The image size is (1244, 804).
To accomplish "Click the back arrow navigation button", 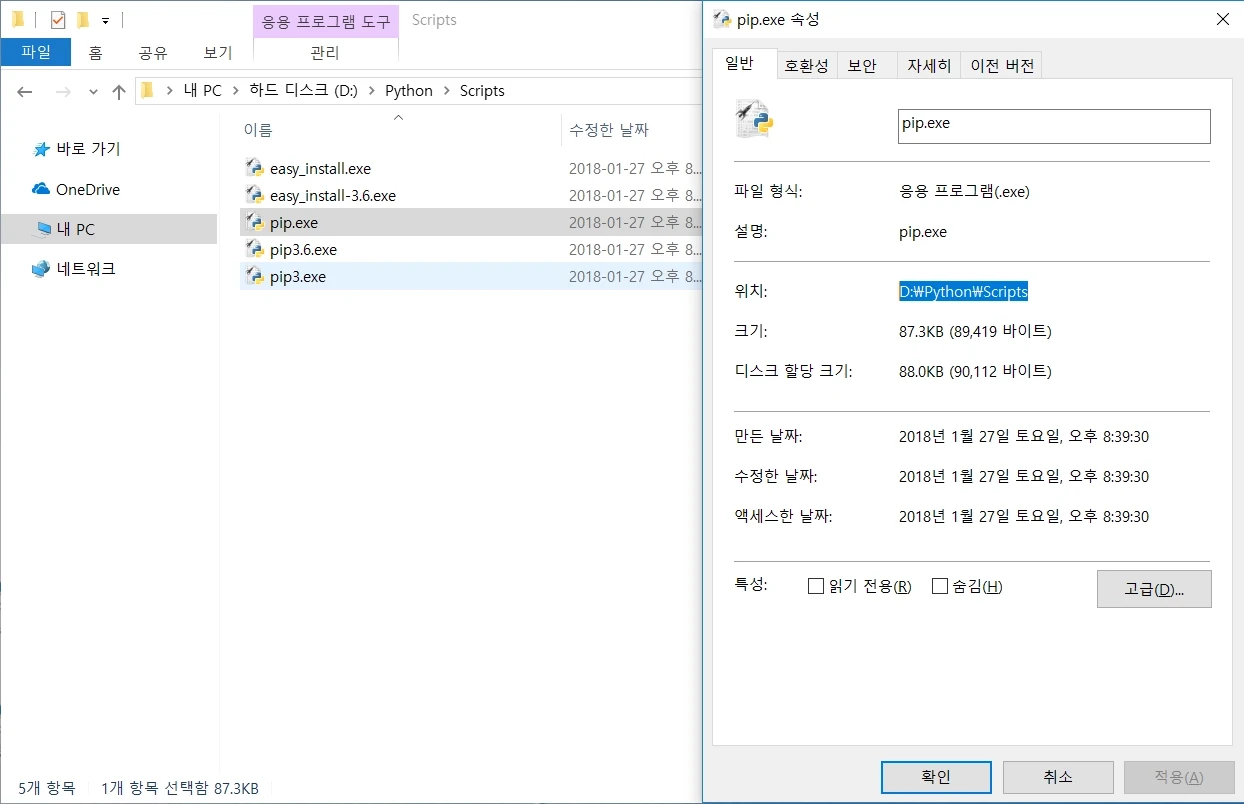I will (25, 91).
